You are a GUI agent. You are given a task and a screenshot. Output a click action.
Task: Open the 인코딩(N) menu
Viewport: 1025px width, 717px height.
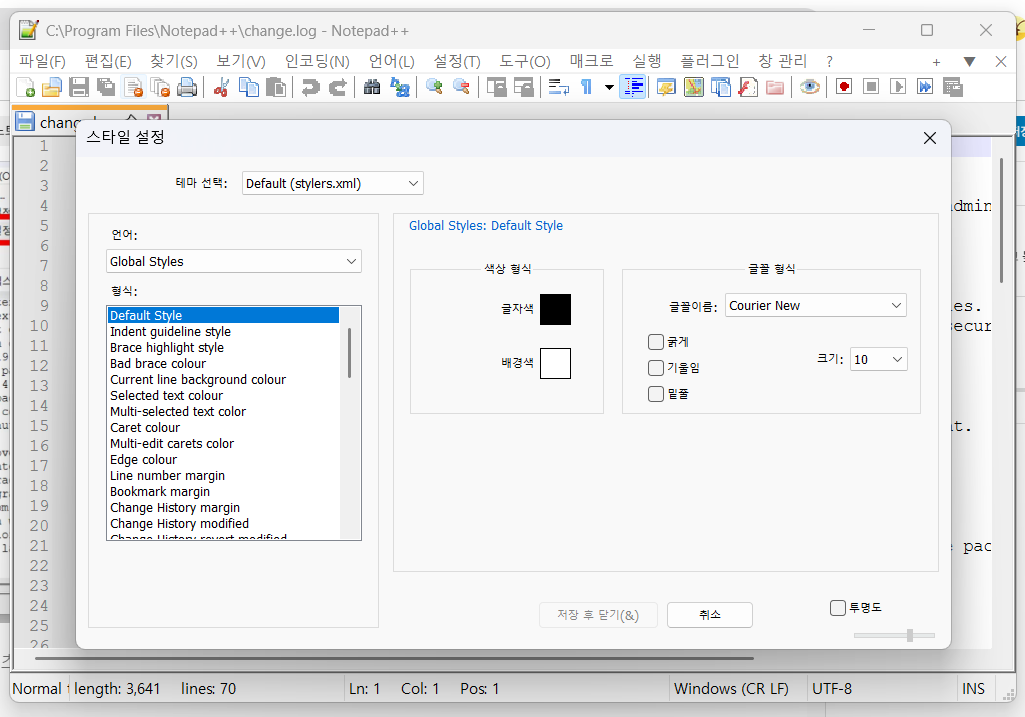[x=317, y=61]
